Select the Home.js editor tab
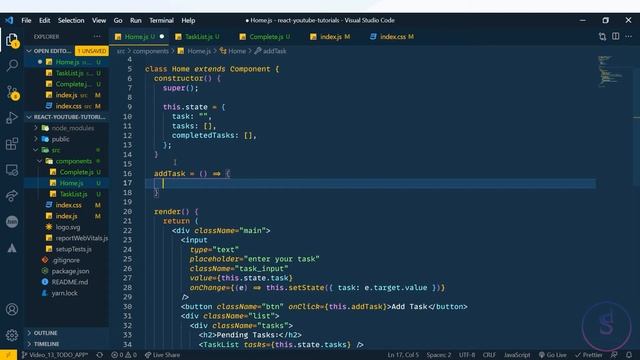 [x=139, y=37]
